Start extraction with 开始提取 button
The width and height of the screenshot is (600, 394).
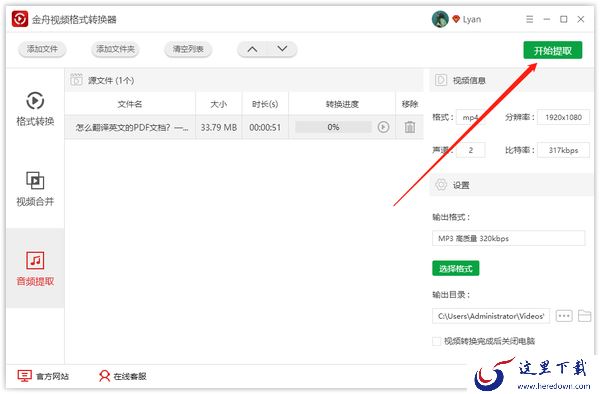pos(553,50)
